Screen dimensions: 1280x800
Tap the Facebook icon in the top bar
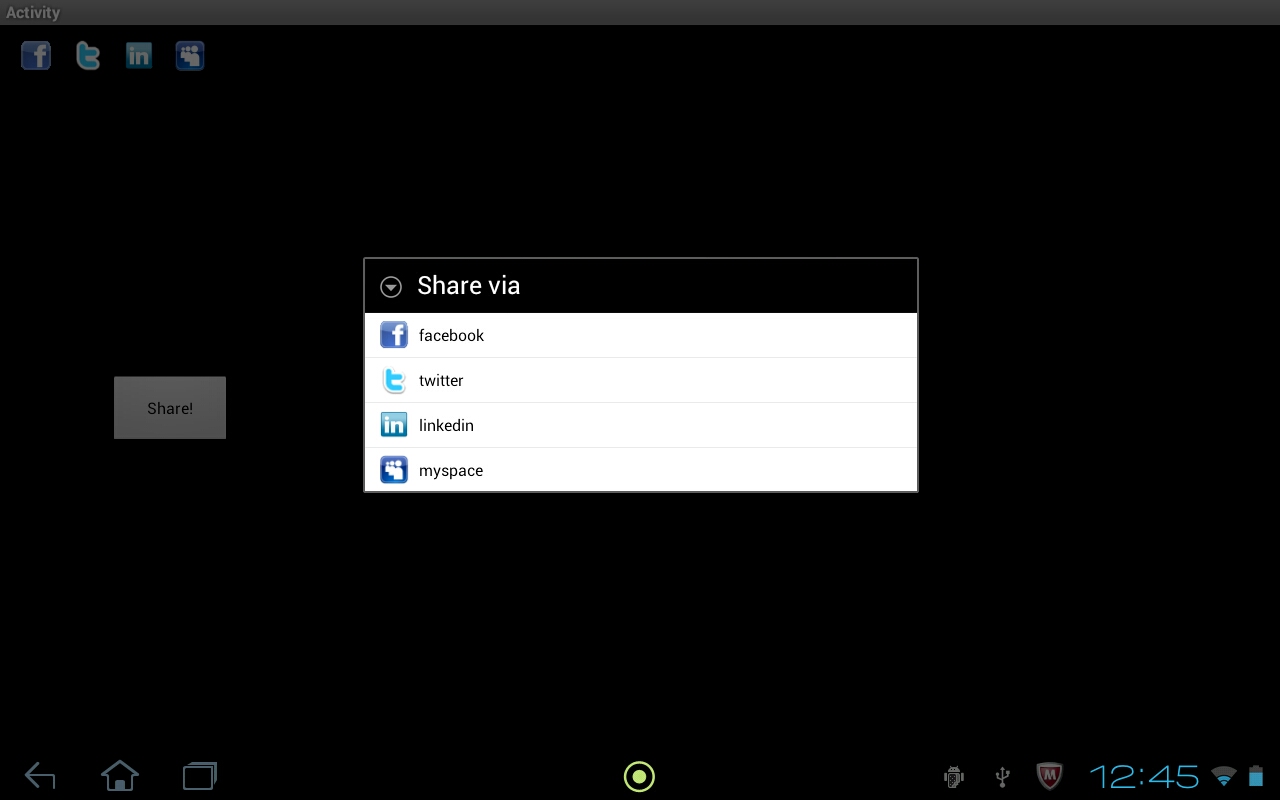tap(36, 55)
